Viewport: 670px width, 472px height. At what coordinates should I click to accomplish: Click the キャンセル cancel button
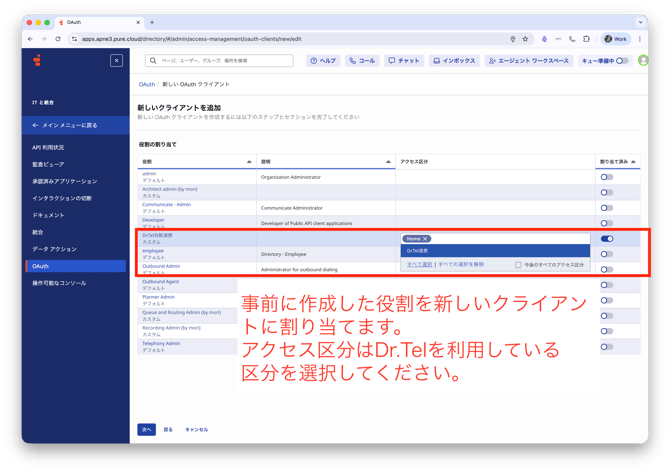pyautogui.click(x=197, y=429)
